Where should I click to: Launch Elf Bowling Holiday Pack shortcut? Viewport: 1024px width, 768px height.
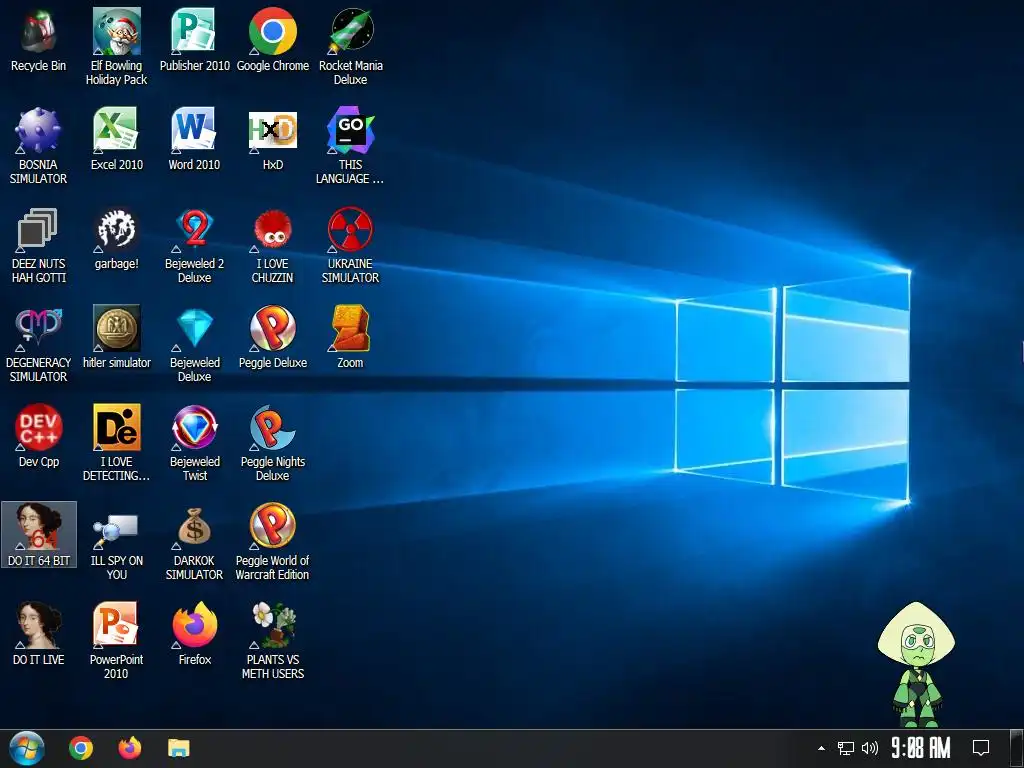point(116,47)
